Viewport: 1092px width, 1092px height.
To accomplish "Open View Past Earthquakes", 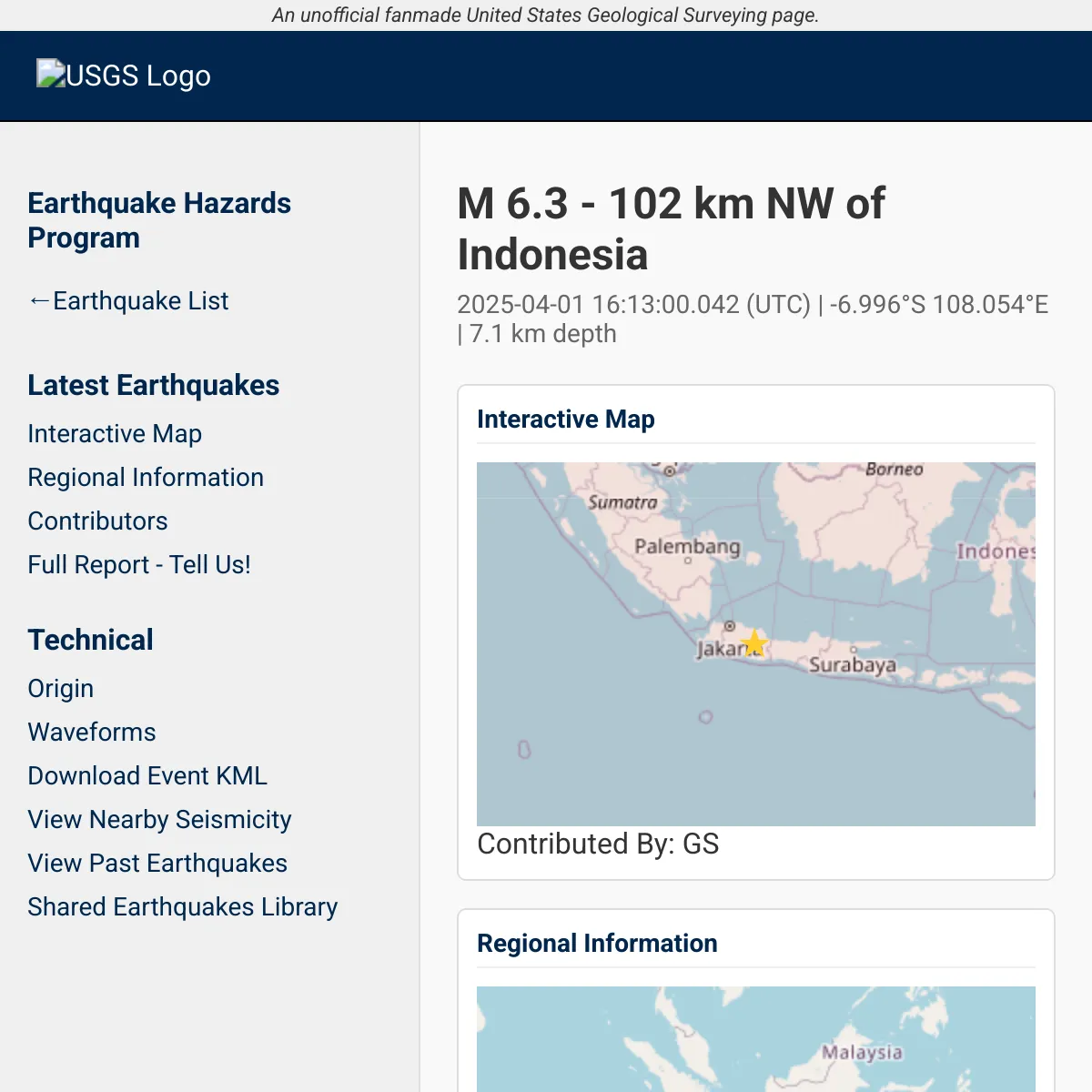I will pyautogui.click(x=157, y=864).
